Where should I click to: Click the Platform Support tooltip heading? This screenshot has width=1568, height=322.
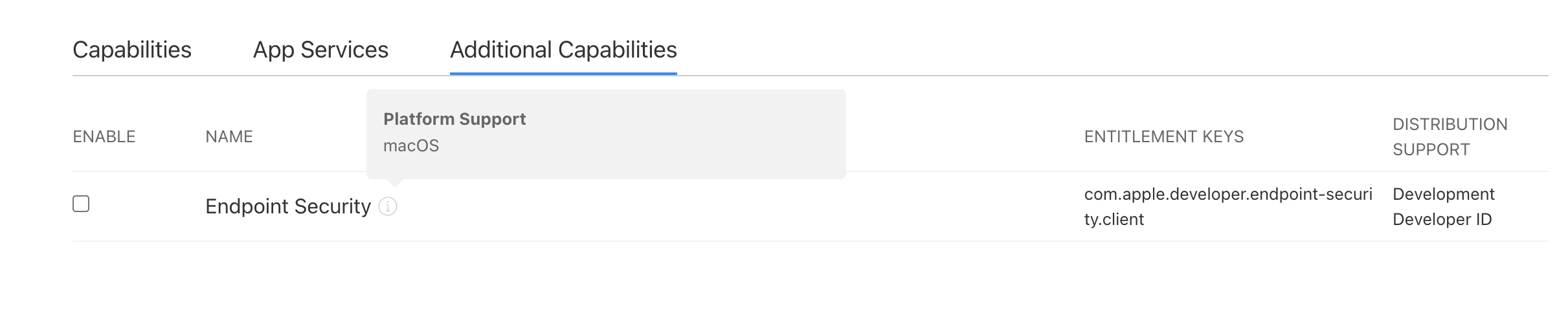pyautogui.click(x=454, y=119)
